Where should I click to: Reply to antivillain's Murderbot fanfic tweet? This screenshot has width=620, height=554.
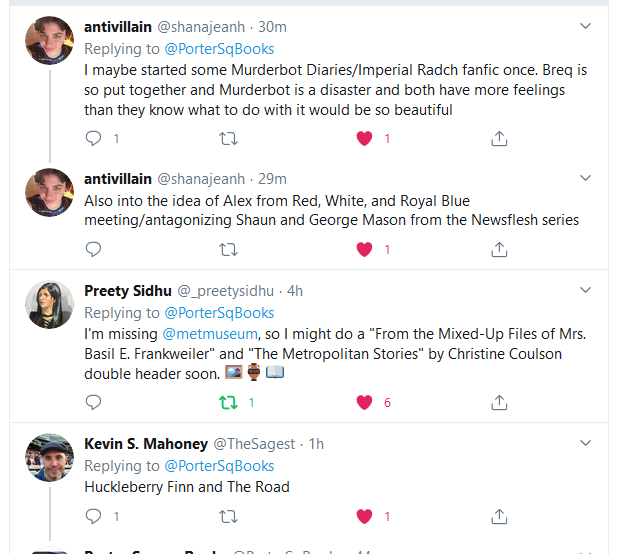[93, 139]
